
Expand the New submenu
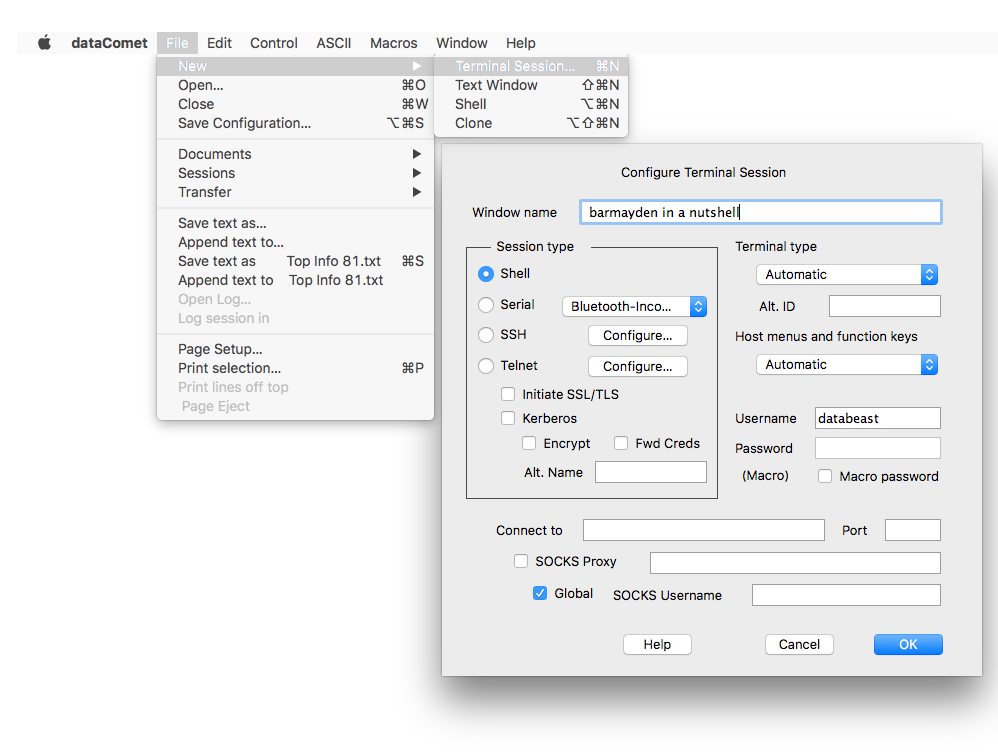pos(295,66)
